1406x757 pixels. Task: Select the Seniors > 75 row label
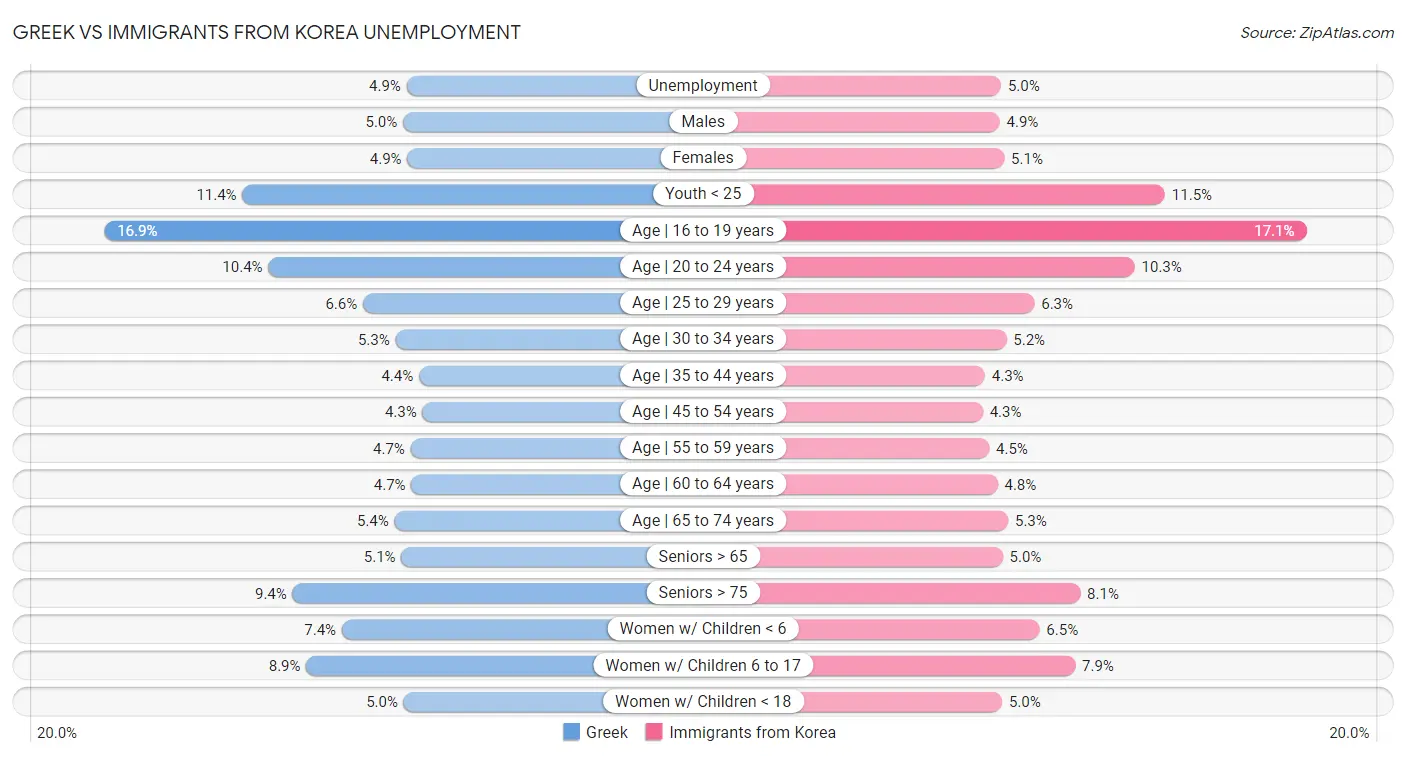click(703, 593)
